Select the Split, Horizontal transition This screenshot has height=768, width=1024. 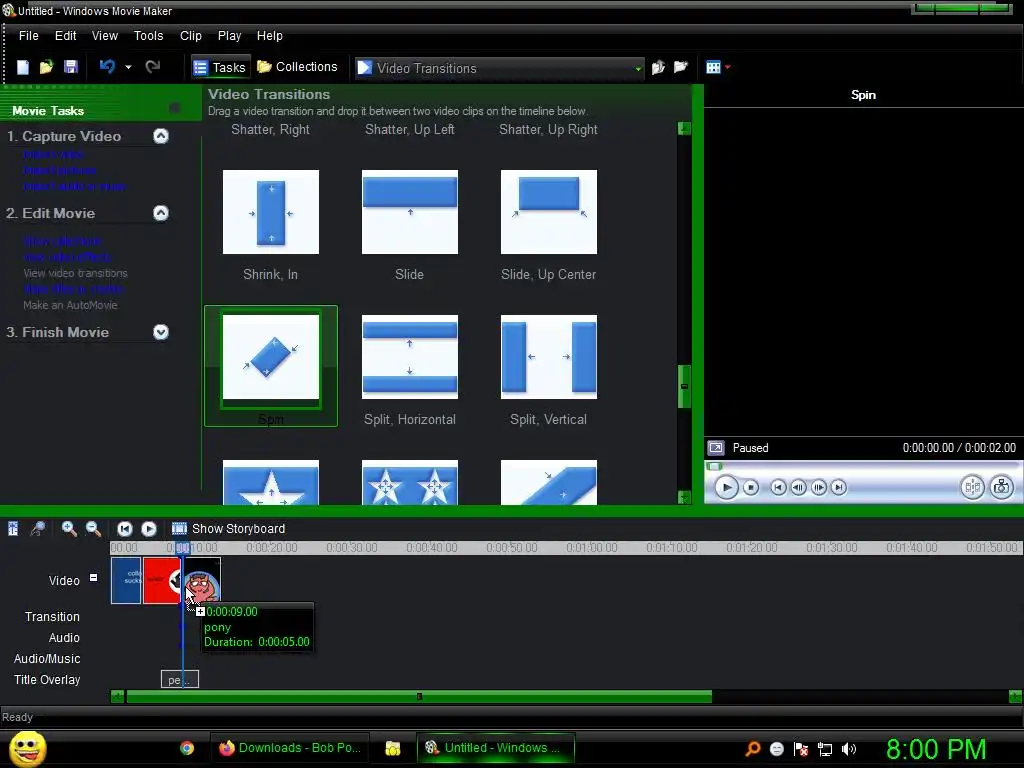click(409, 357)
